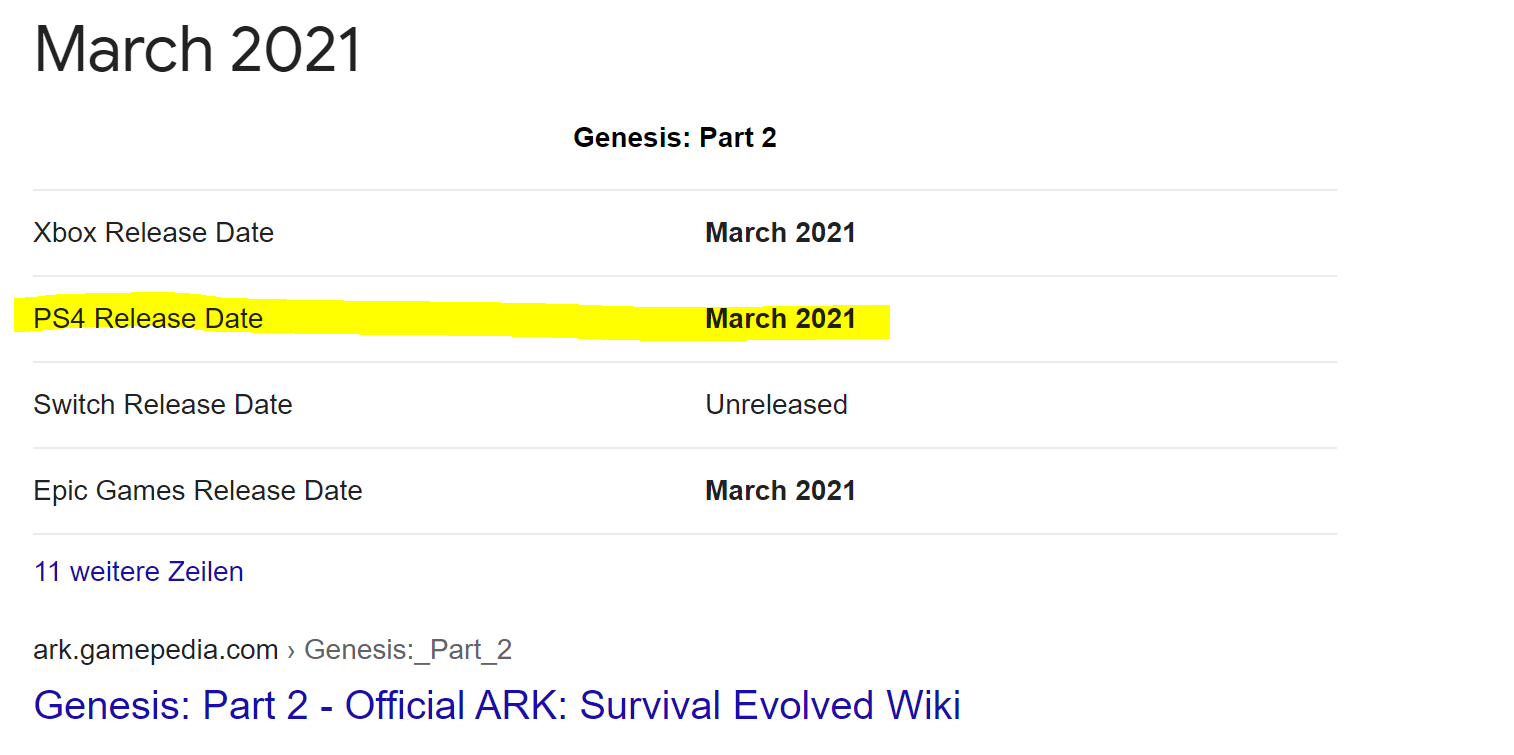Click the ark.gamepedia.com domain text

tap(155, 650)
